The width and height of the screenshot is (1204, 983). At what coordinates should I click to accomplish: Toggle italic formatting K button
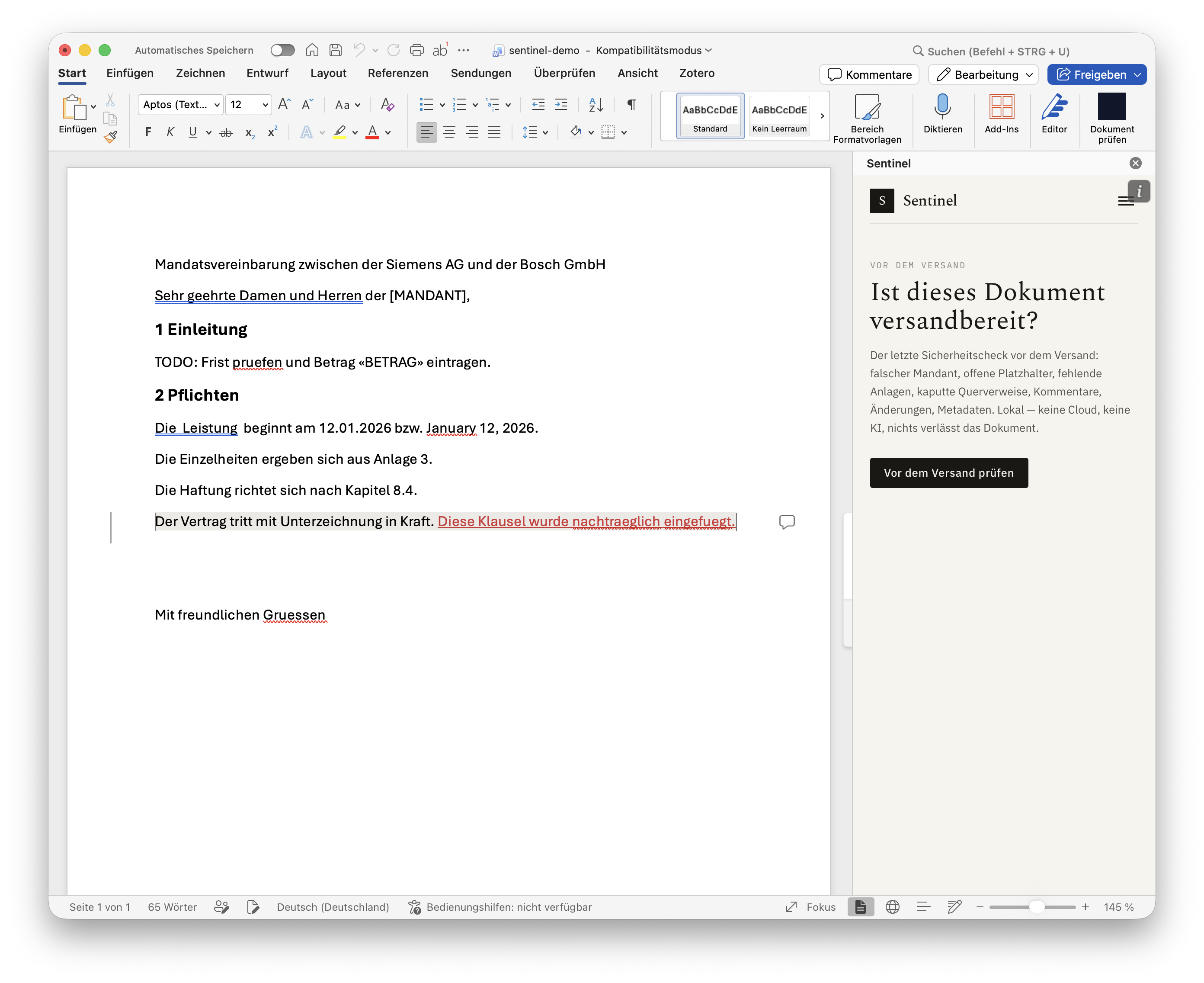(x=170, y=132)
